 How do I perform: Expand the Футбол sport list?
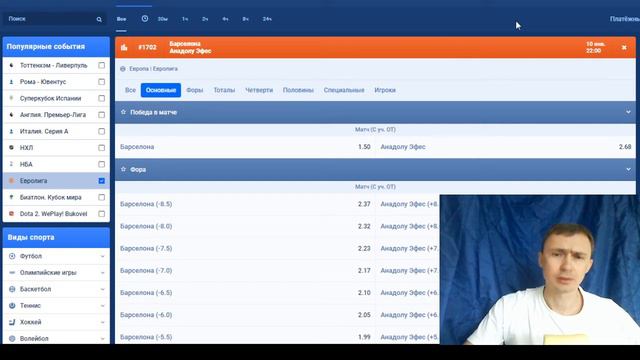click(x=102, y=256)
